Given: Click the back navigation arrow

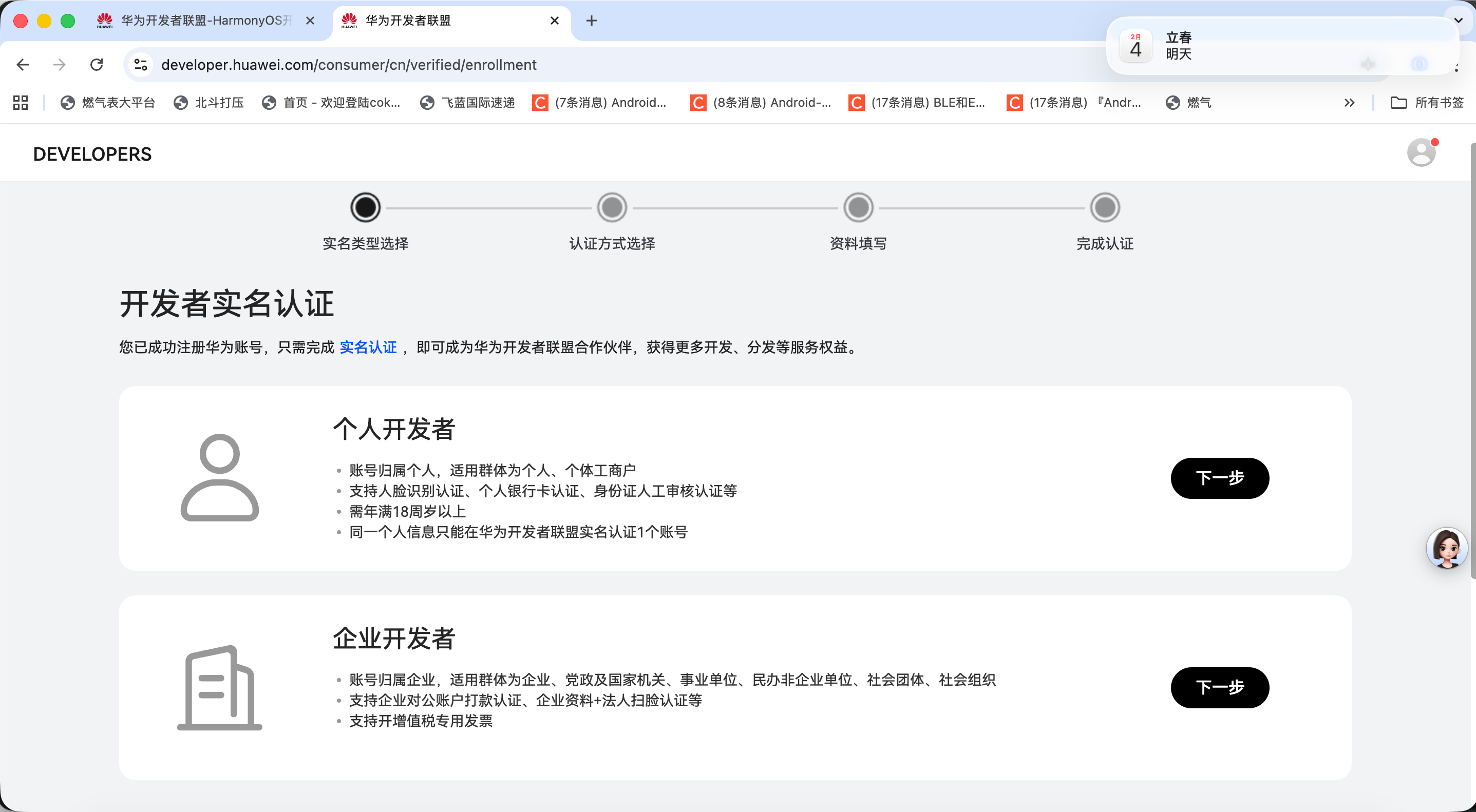Looking at the screenshot, I should coord(23,64).
